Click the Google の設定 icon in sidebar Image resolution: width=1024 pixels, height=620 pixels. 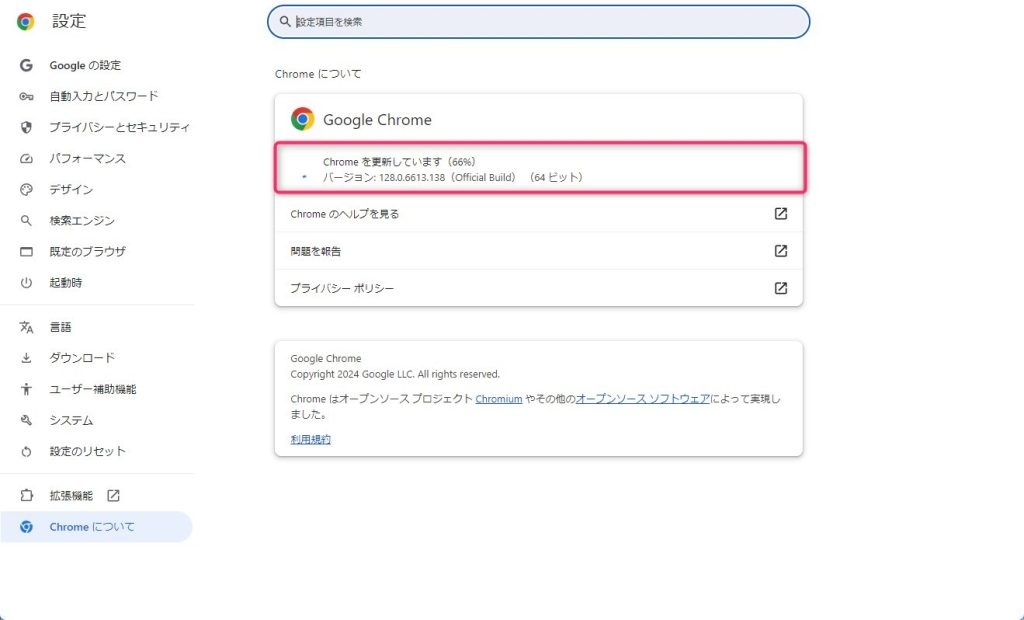(27, 65)
